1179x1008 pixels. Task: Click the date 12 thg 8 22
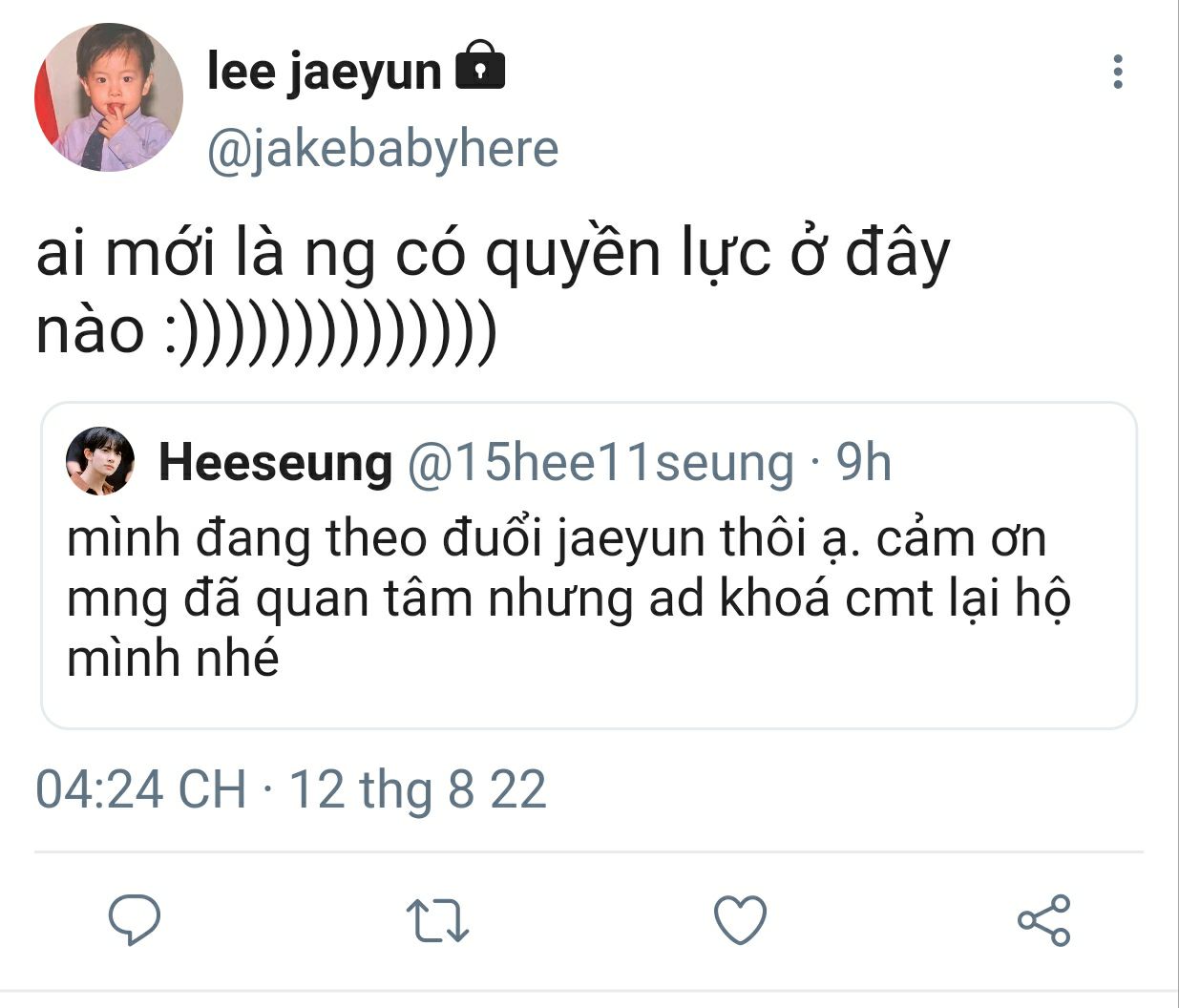click(x=418, y=790)
